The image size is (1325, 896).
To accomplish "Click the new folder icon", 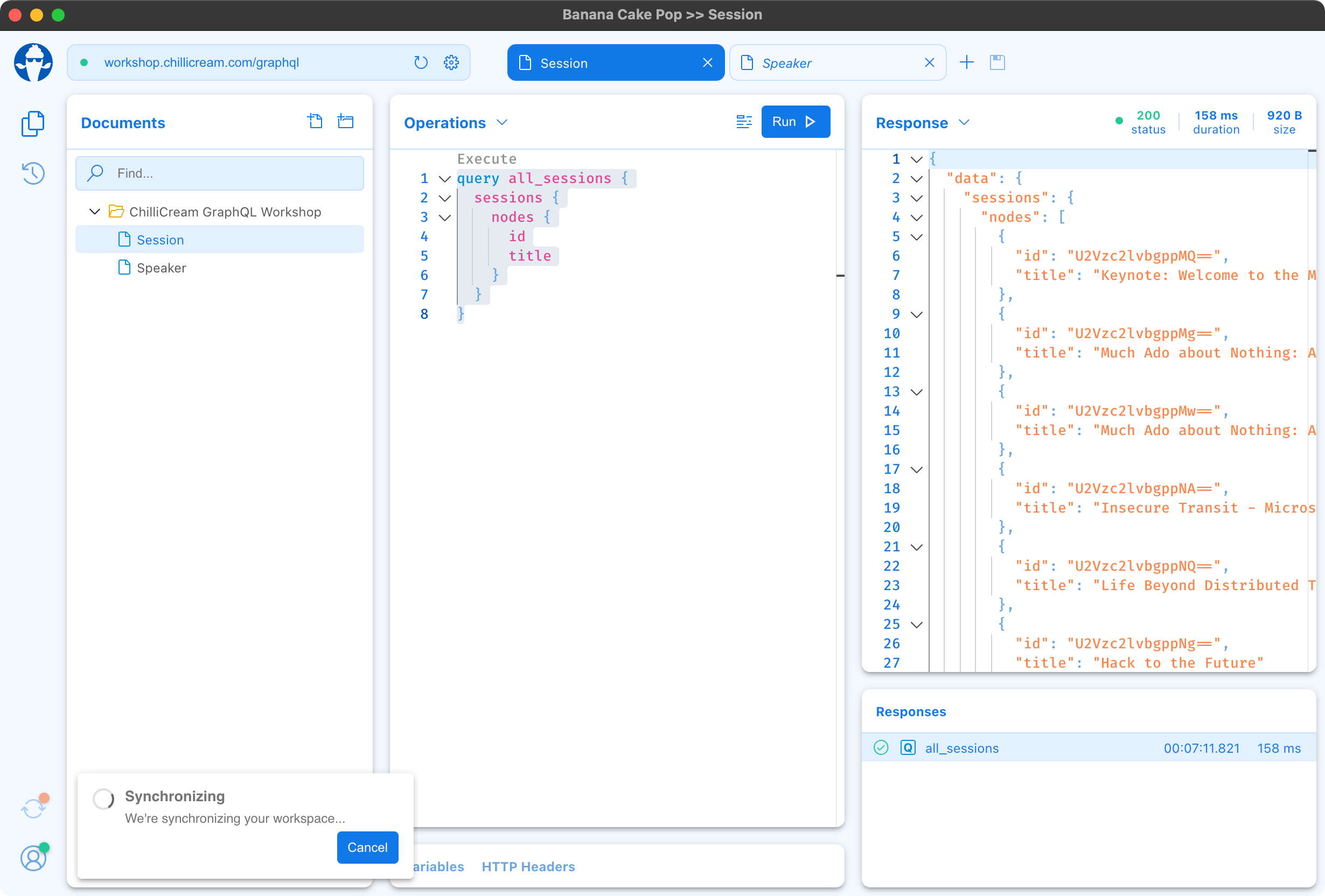I will tap(345, 121).
